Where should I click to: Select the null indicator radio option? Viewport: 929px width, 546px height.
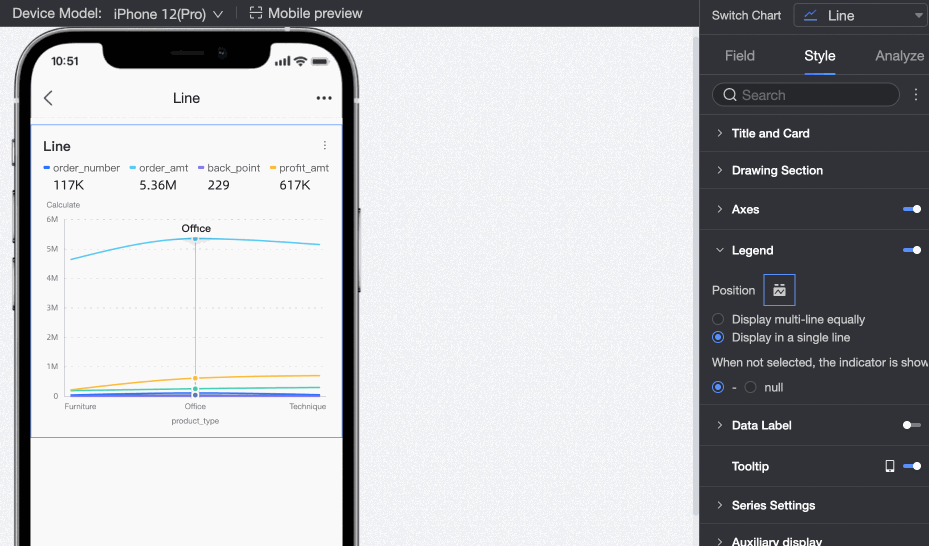click(x=751, y=387)
